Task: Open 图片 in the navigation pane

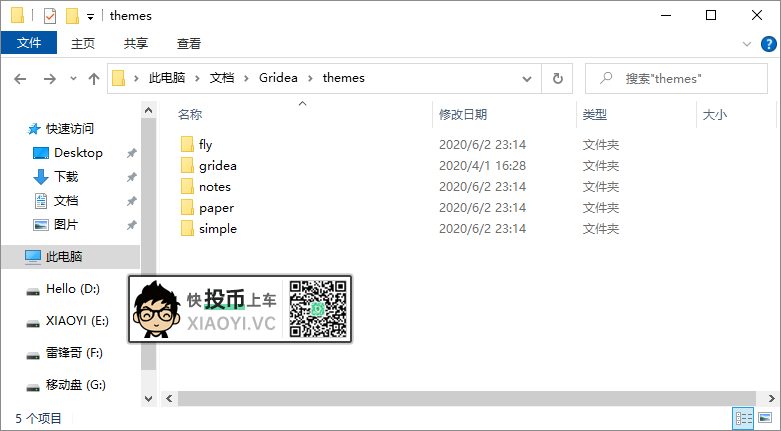Action: pos(66,224)
